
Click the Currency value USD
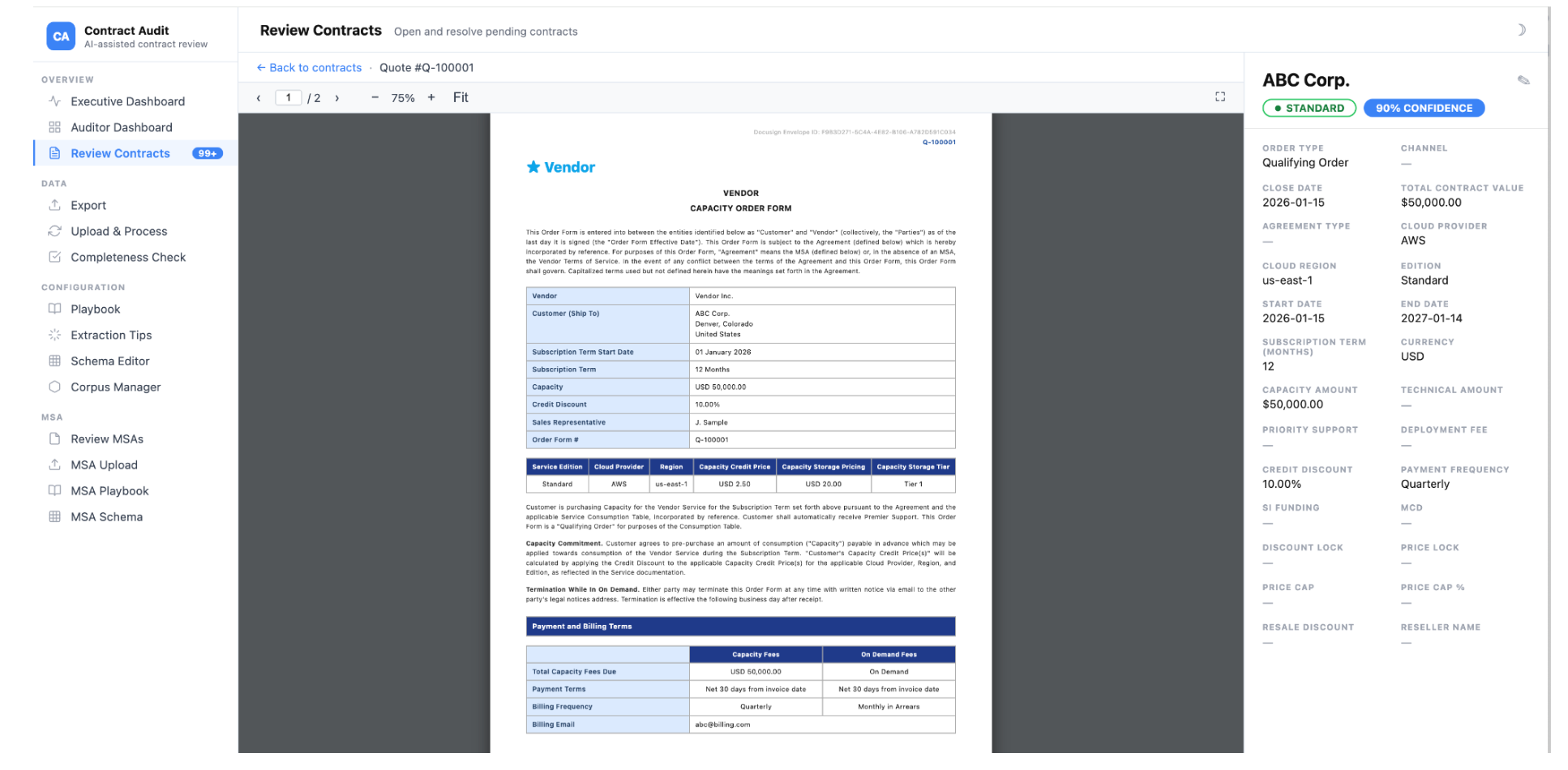click(1412, 357)
